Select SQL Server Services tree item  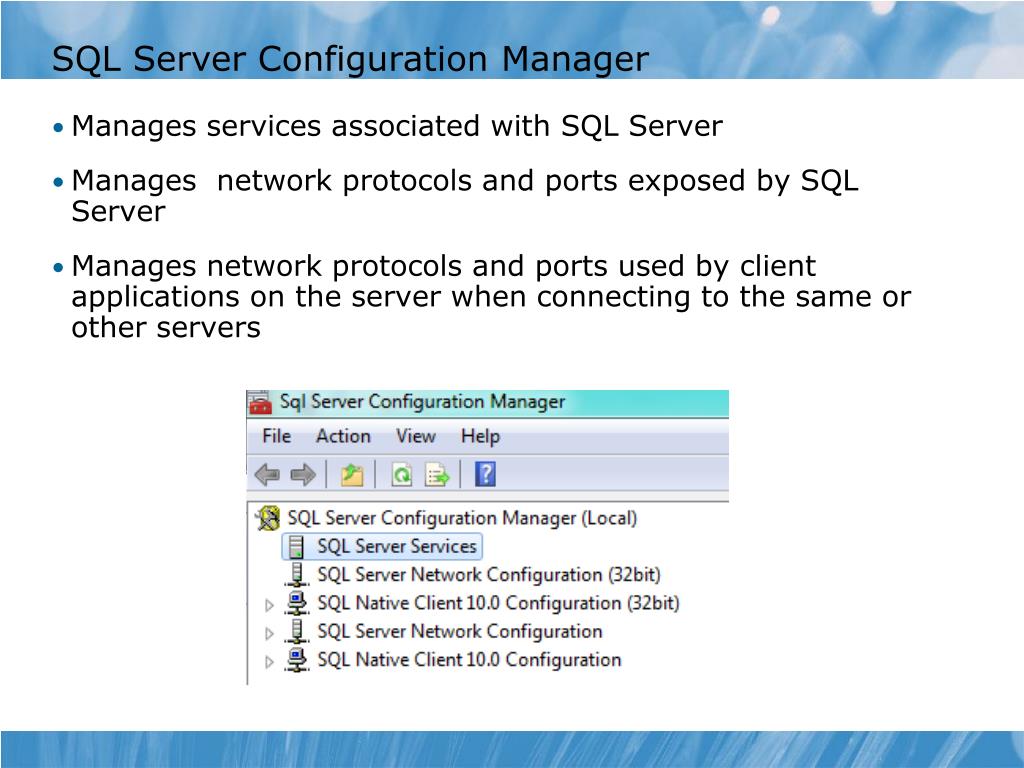pos(396,546)
